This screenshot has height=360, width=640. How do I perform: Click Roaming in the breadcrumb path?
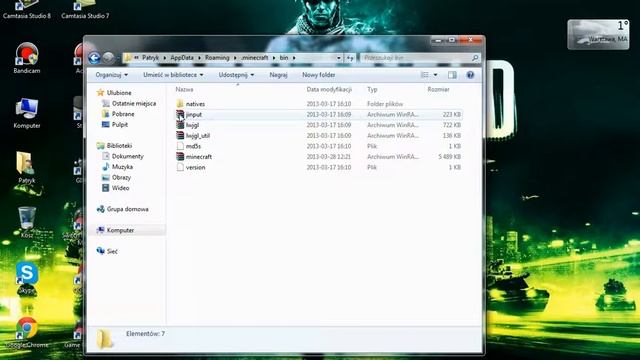(217, 58)
